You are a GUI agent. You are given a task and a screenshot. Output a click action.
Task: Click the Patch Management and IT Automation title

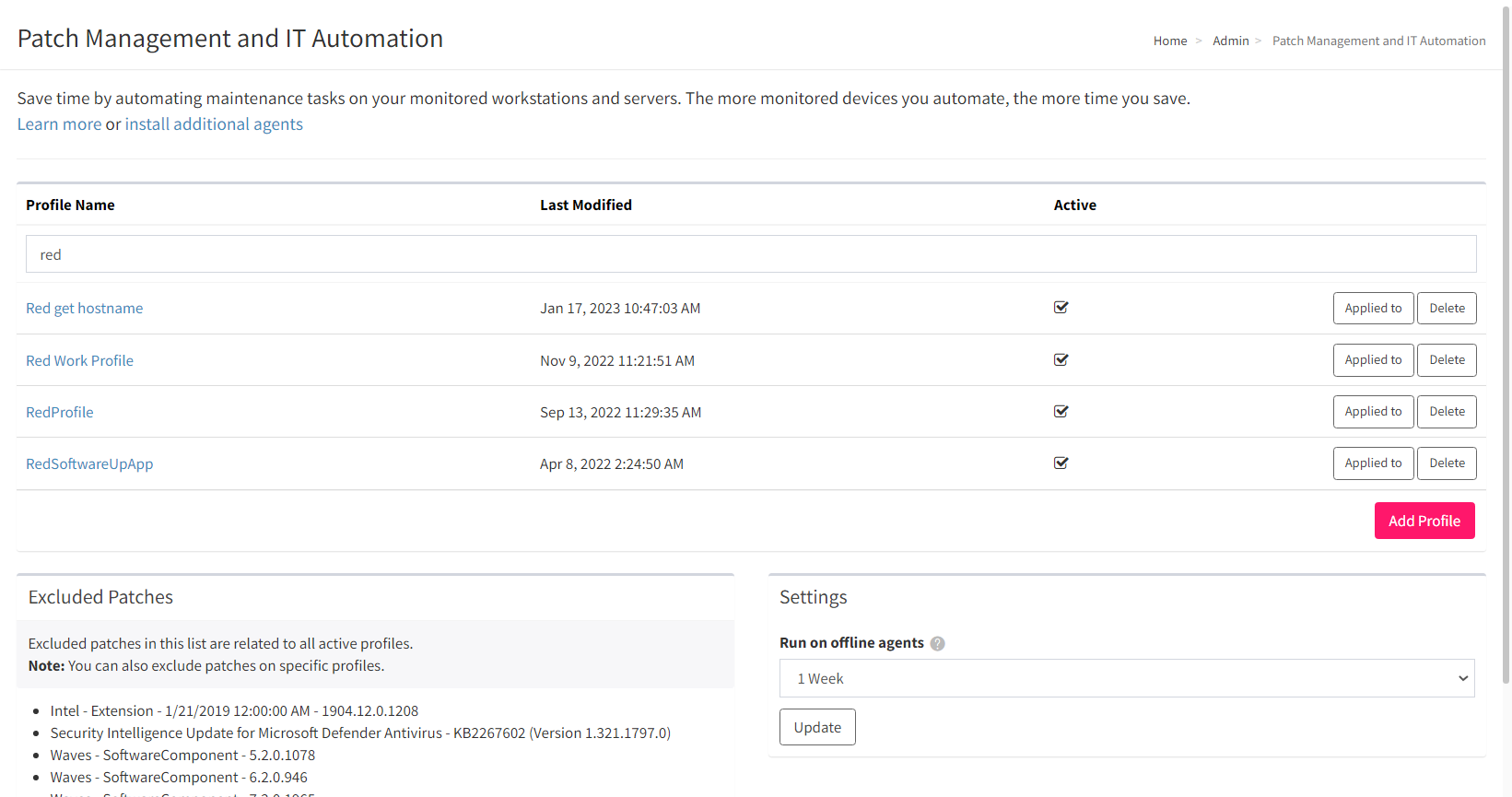[230, 38]
